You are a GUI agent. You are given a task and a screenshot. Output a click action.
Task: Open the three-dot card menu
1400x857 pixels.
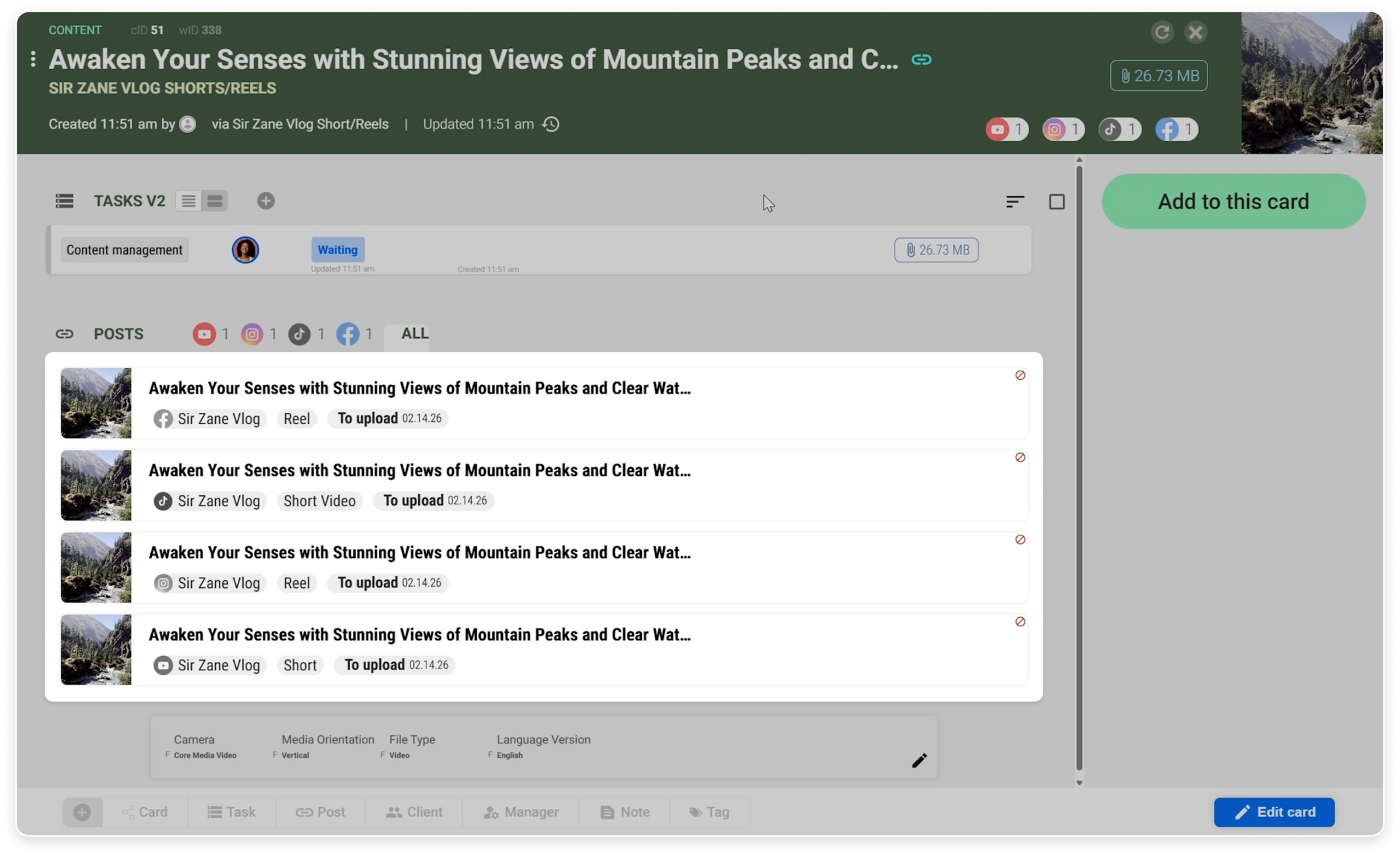pyautogui.click(x=33, y=60)
